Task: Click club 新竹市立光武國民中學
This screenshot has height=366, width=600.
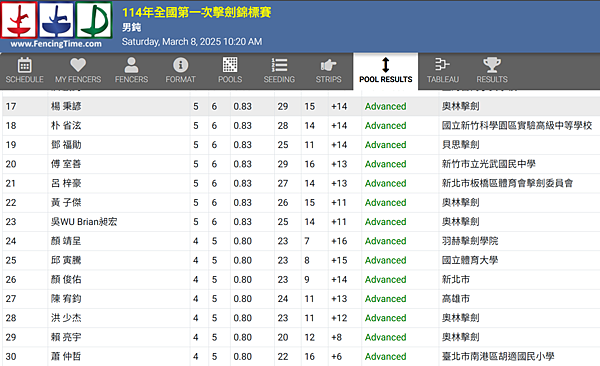Action: 489,164
